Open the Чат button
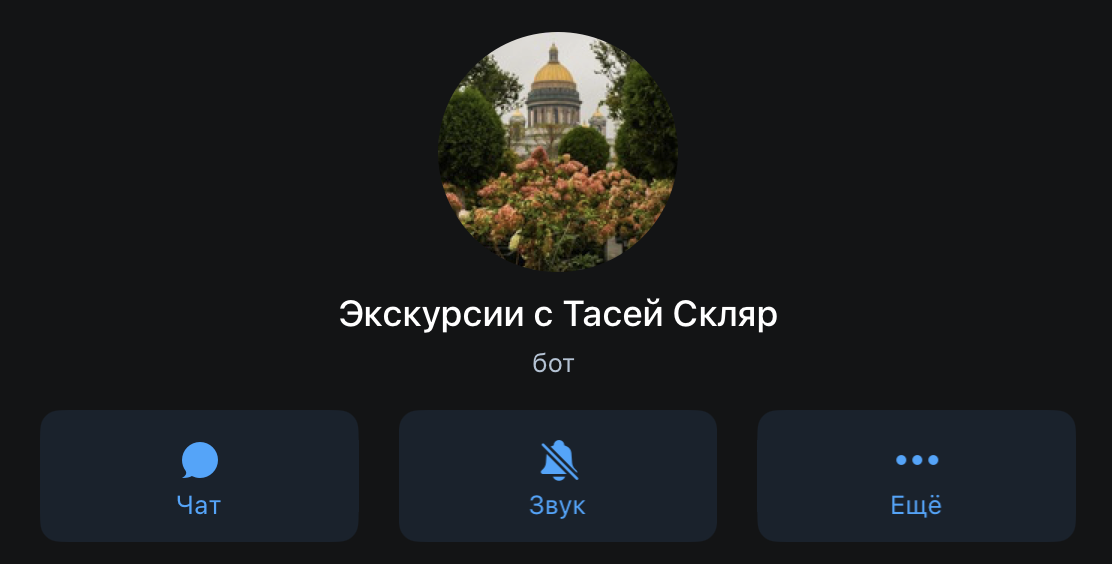The width and height of the screenshot is (1112, 564). 199,476
